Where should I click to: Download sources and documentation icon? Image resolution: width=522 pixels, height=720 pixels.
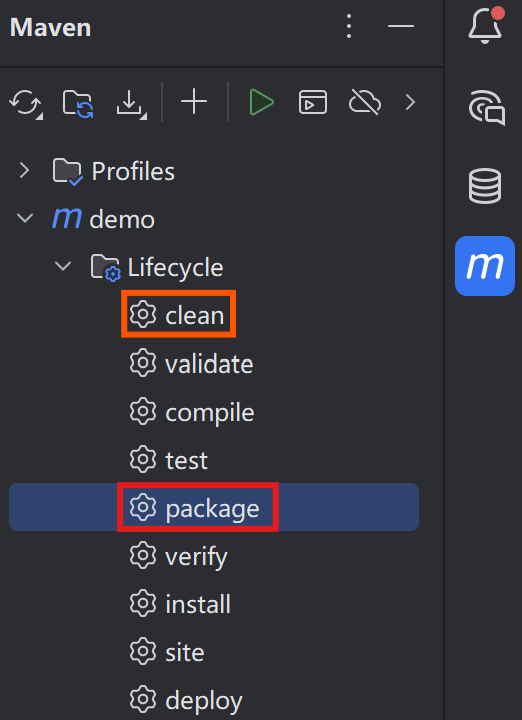click(131, 103)
